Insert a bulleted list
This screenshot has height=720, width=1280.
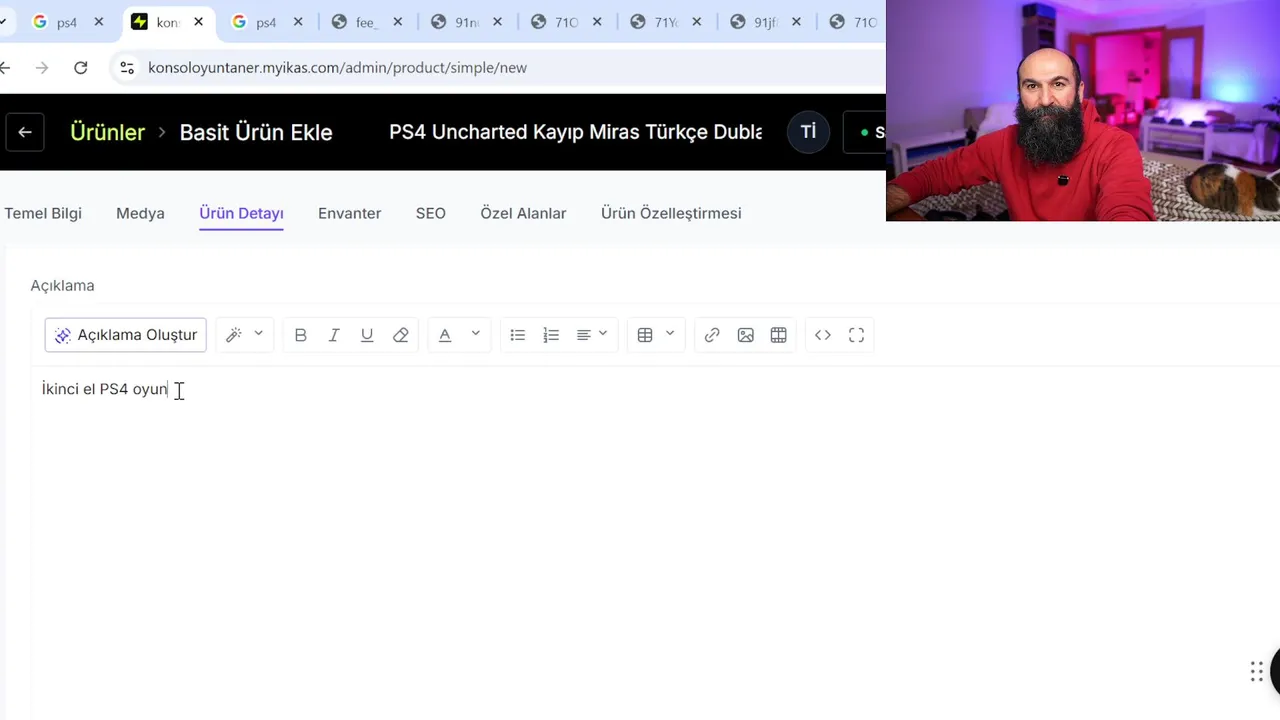click(518, 335)
